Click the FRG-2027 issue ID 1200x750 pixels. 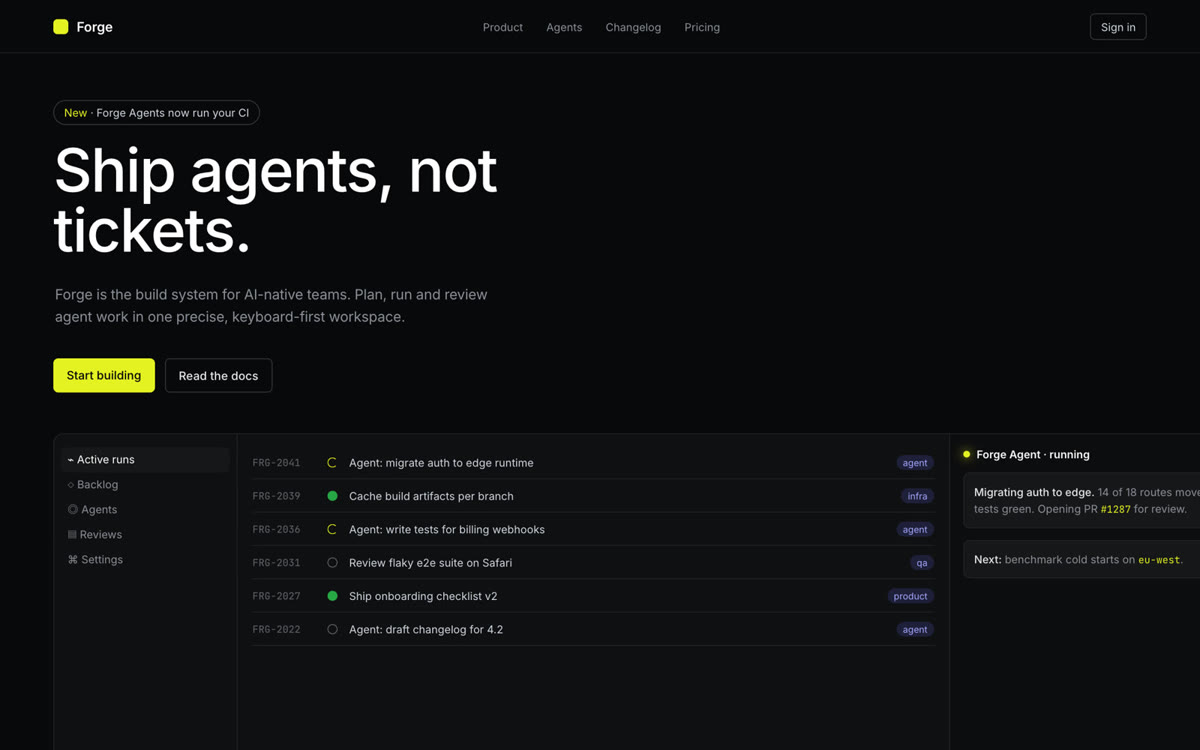pyautogui.click(x=276, y=596)
